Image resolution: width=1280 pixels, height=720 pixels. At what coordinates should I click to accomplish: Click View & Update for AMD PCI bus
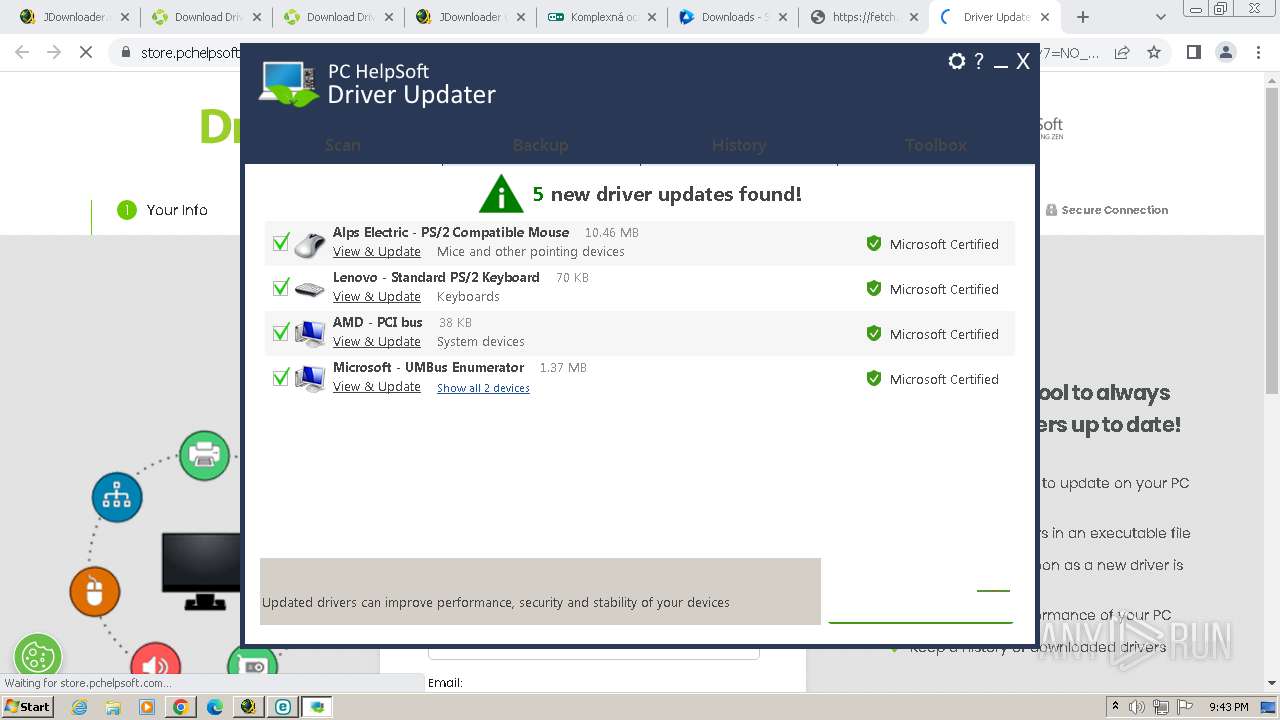(x=377, y=342)
